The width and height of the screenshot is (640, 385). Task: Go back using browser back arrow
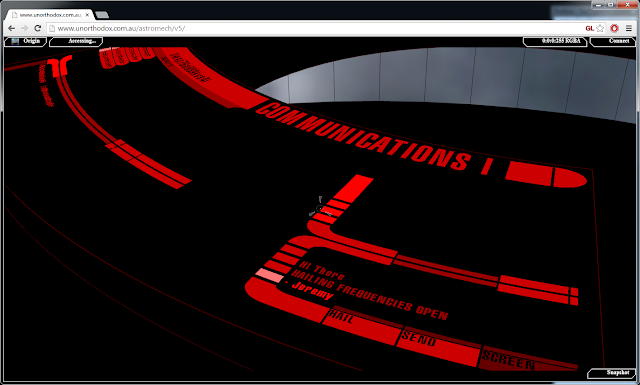(x=11, y=28)
